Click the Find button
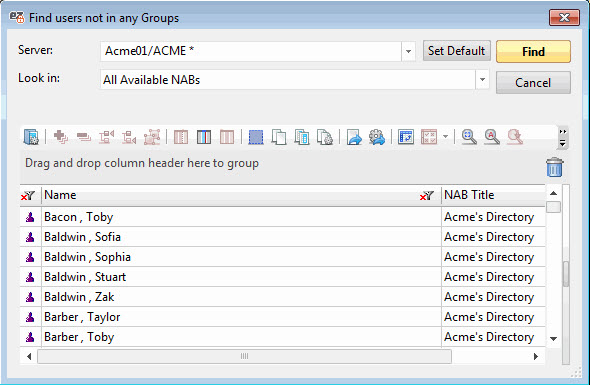The height and width of the screenshot is (385, 590). coord(533,52)
